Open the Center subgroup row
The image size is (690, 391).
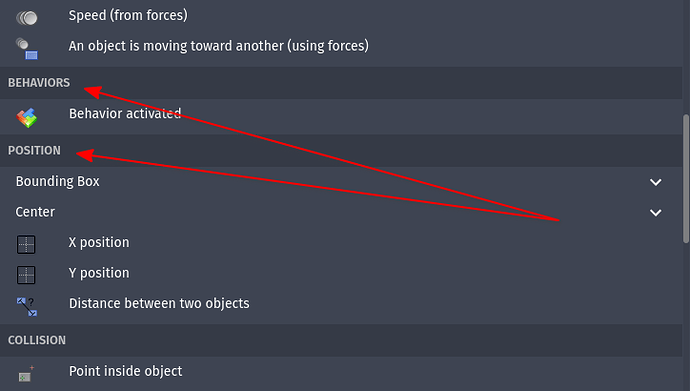pos(341,212)
